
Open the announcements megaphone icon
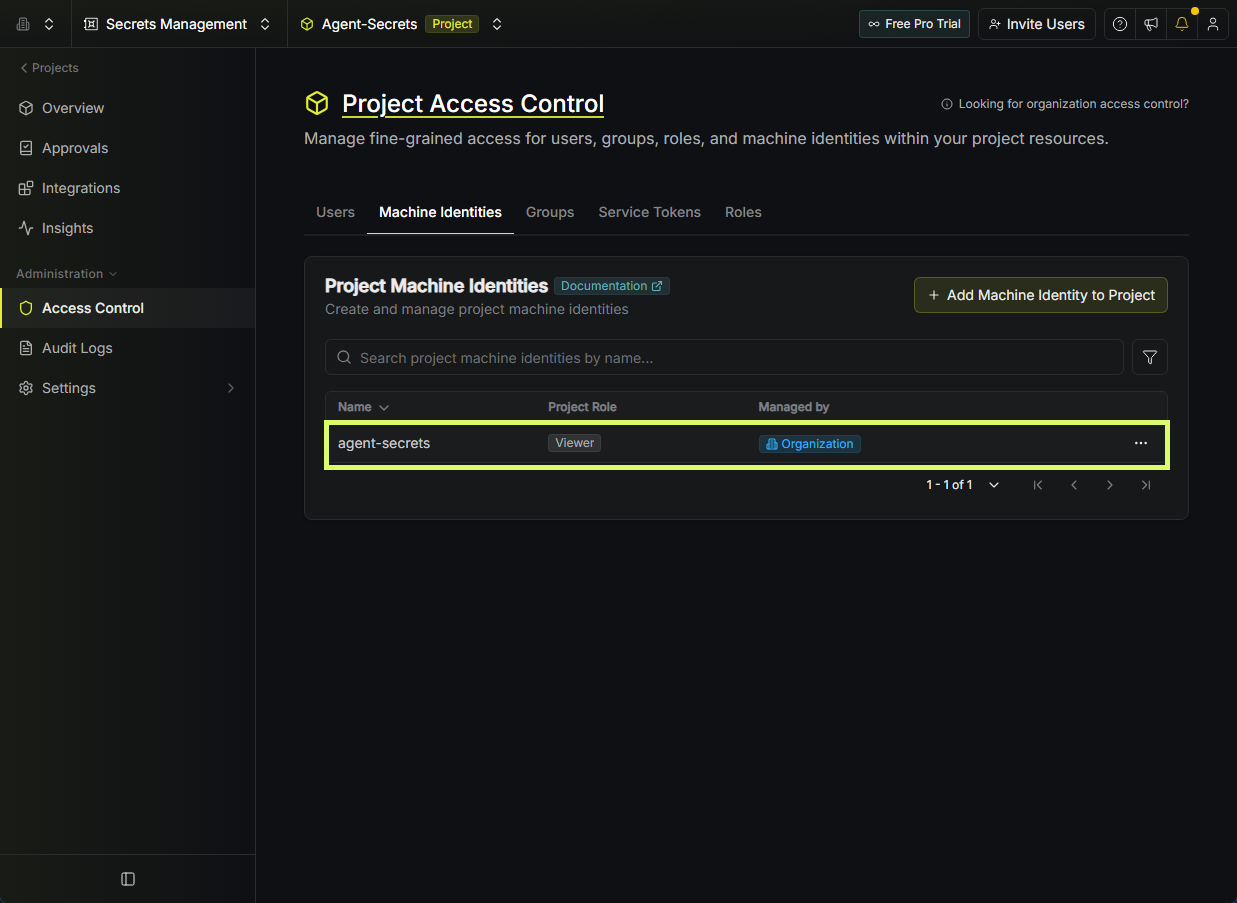click(1151, 24)
